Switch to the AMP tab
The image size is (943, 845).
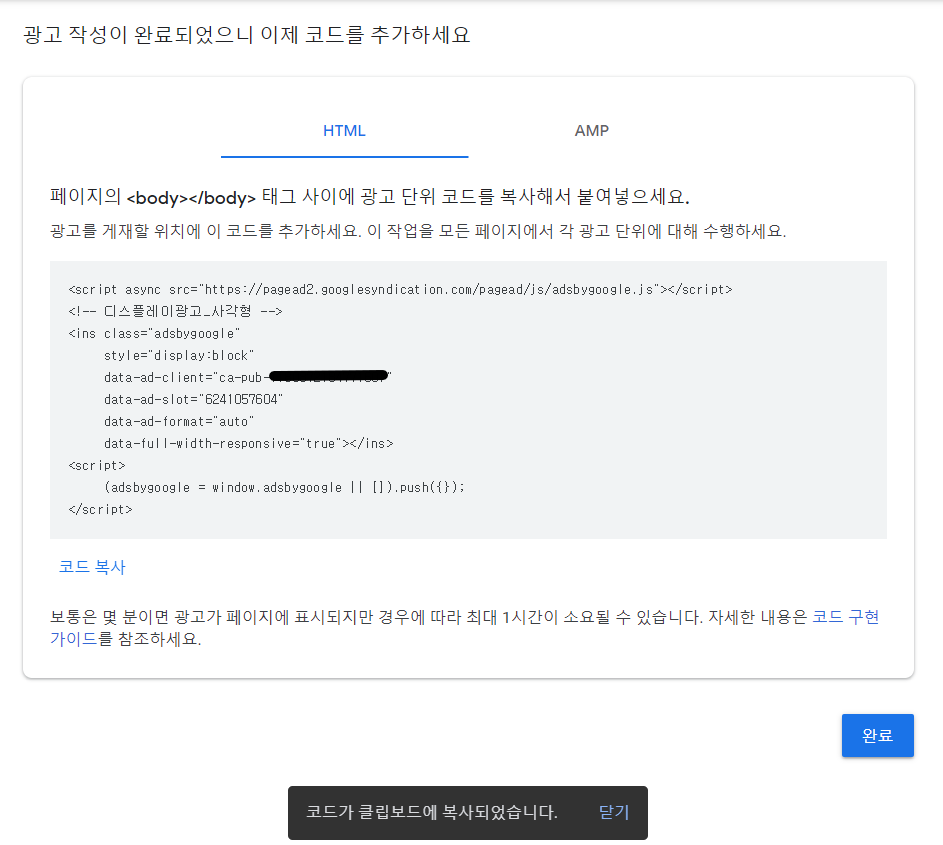[591, 131]
